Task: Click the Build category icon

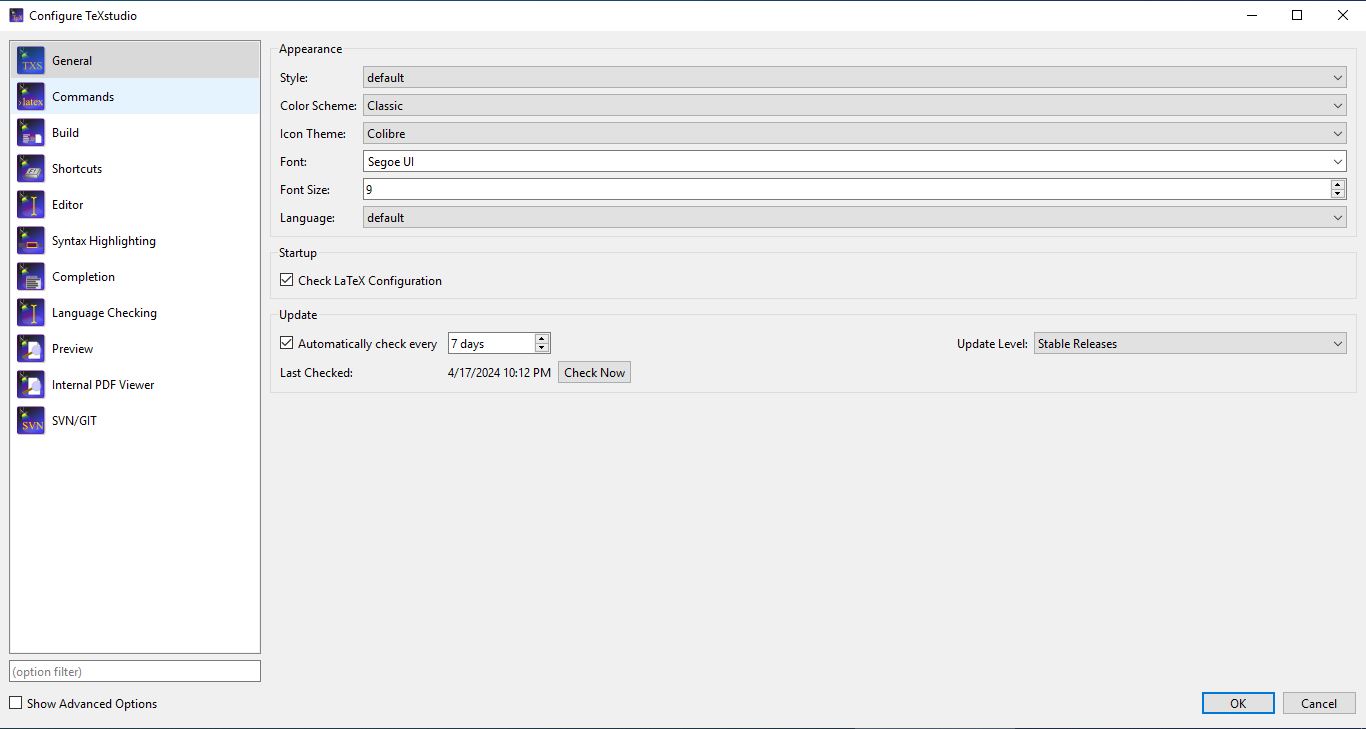Action: (x=31, y=133)
